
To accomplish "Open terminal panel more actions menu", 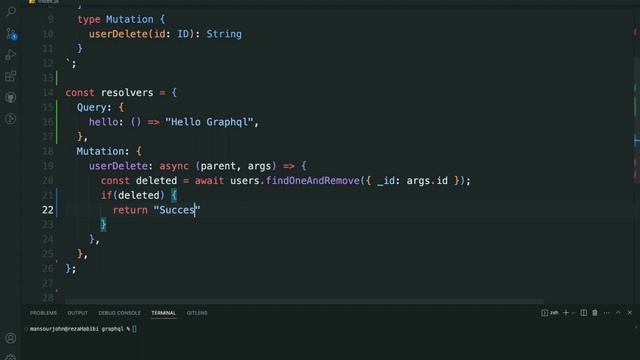I will click(607, 313).
